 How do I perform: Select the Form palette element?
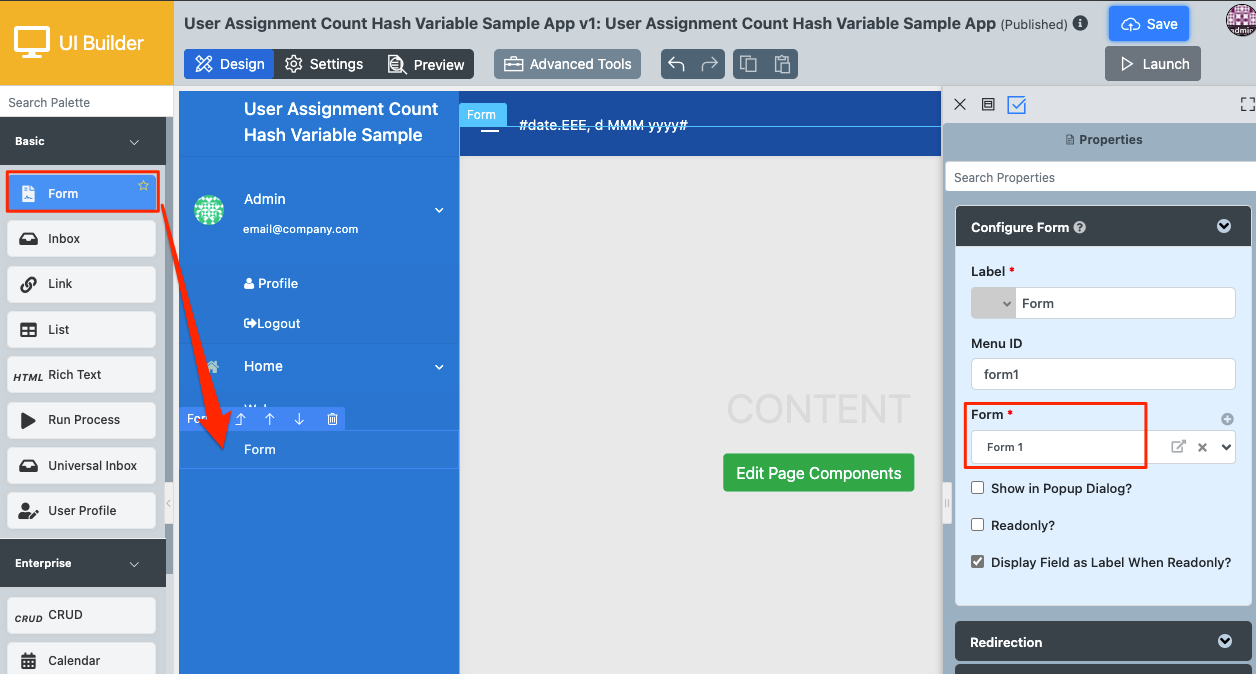pos(82,192)
